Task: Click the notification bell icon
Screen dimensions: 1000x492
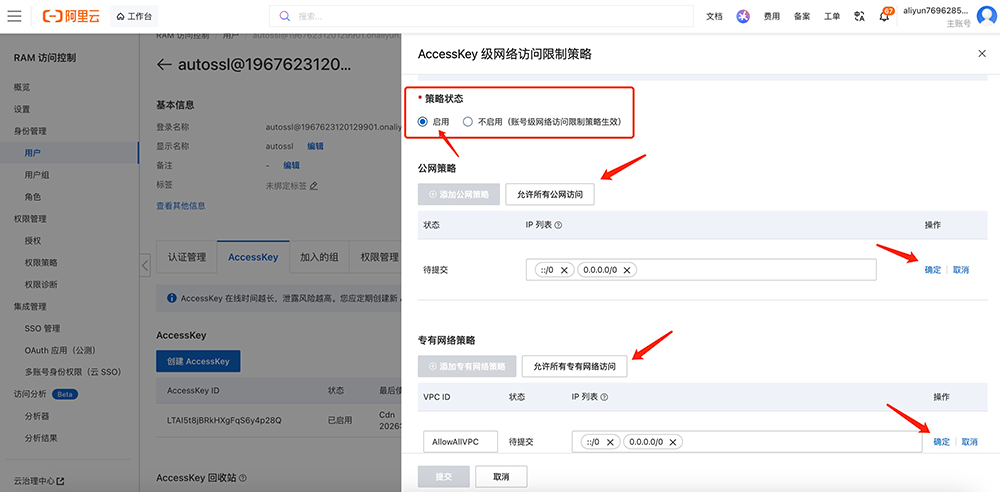Action: 884,16
